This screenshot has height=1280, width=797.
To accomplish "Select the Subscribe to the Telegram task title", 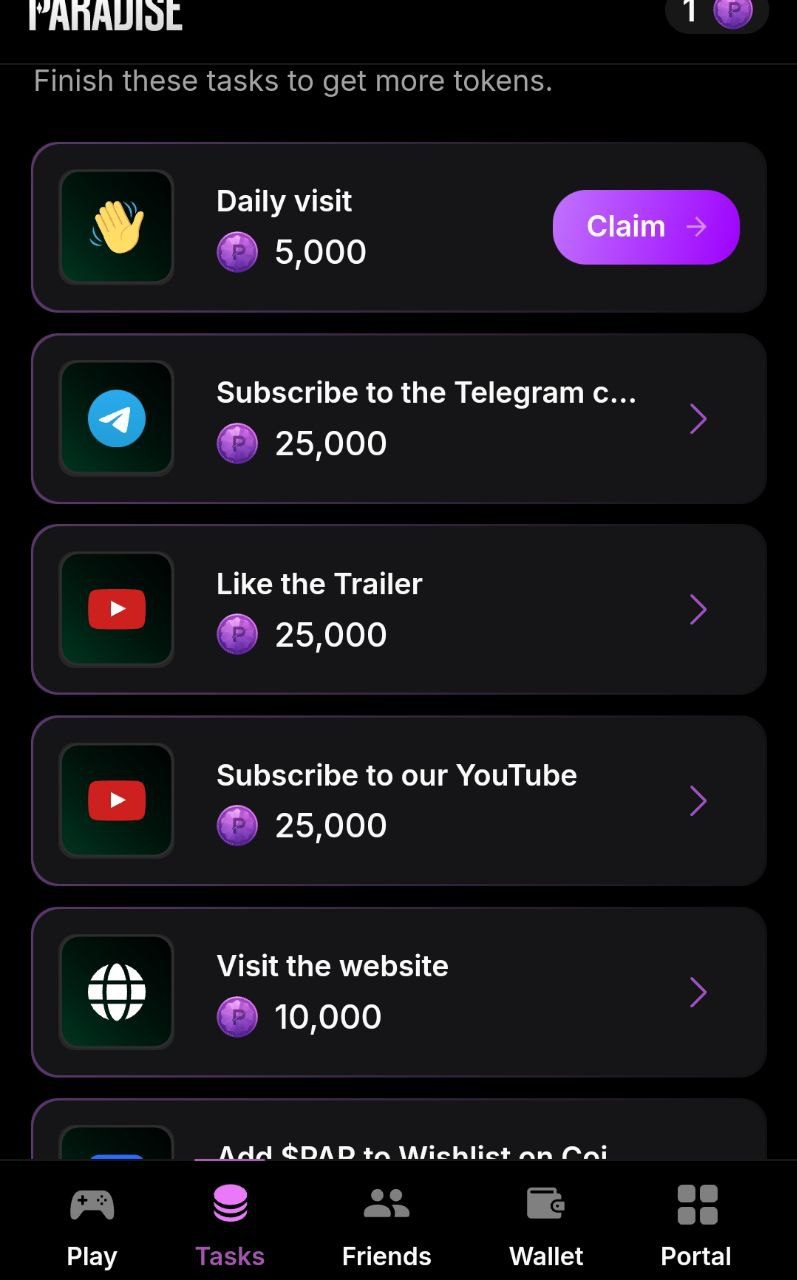I will coord(426,393).
